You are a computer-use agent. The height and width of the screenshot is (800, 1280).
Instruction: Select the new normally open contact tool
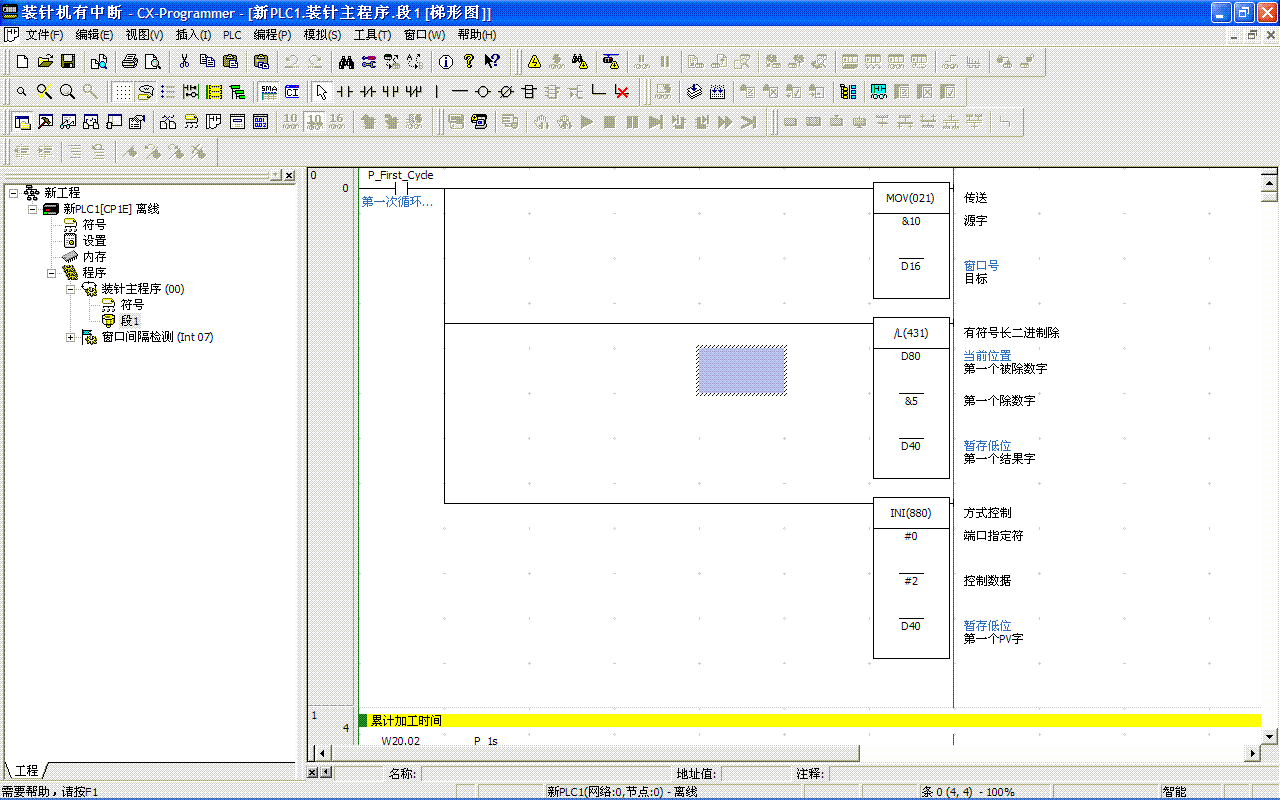point(344,92)
